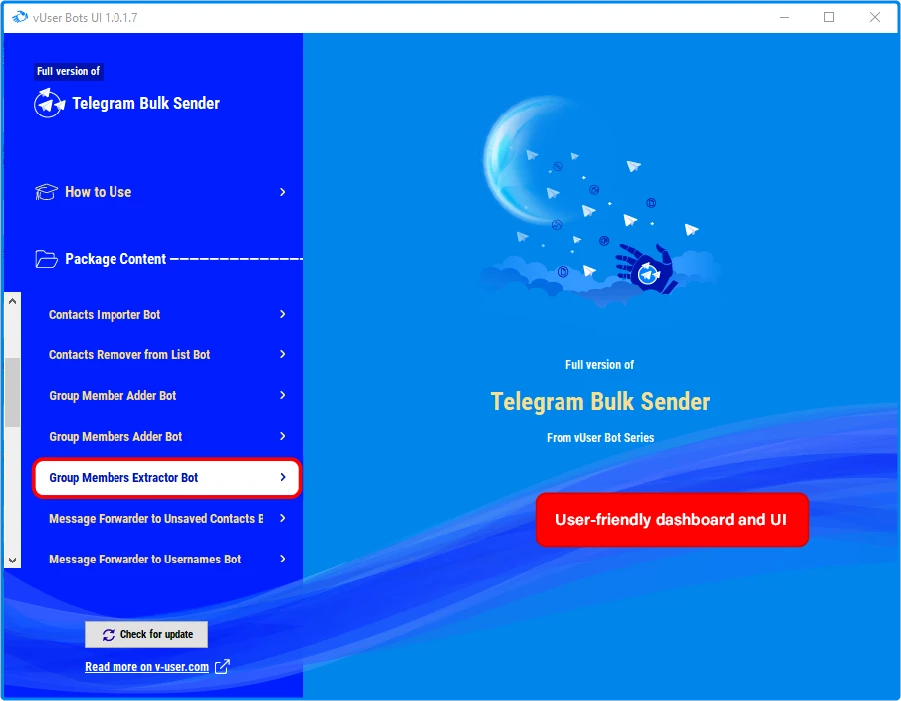Select Contacts Importer Bot

point(167,314)
